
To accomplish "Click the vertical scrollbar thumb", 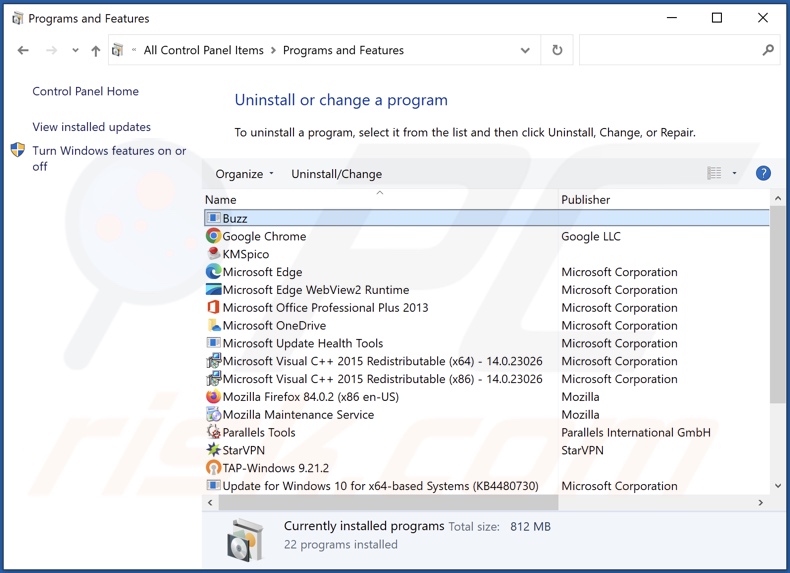I will point(777,305).
